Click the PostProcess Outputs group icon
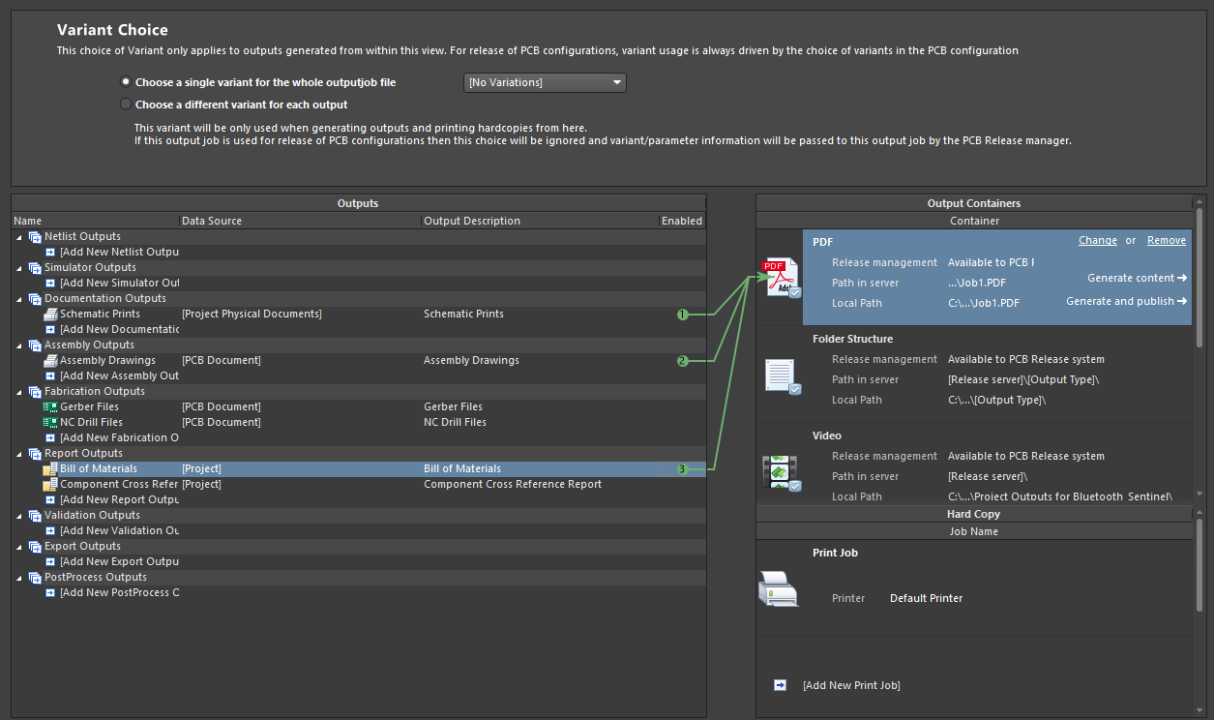Screen dimensions: 1214x720 [x=35, y=578]
